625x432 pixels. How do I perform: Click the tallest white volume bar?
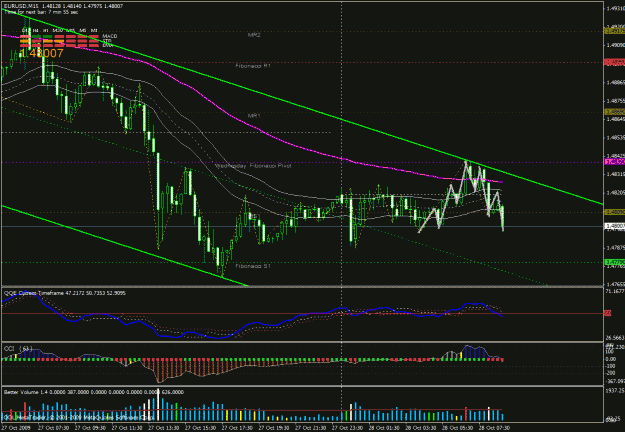[158, 406]
